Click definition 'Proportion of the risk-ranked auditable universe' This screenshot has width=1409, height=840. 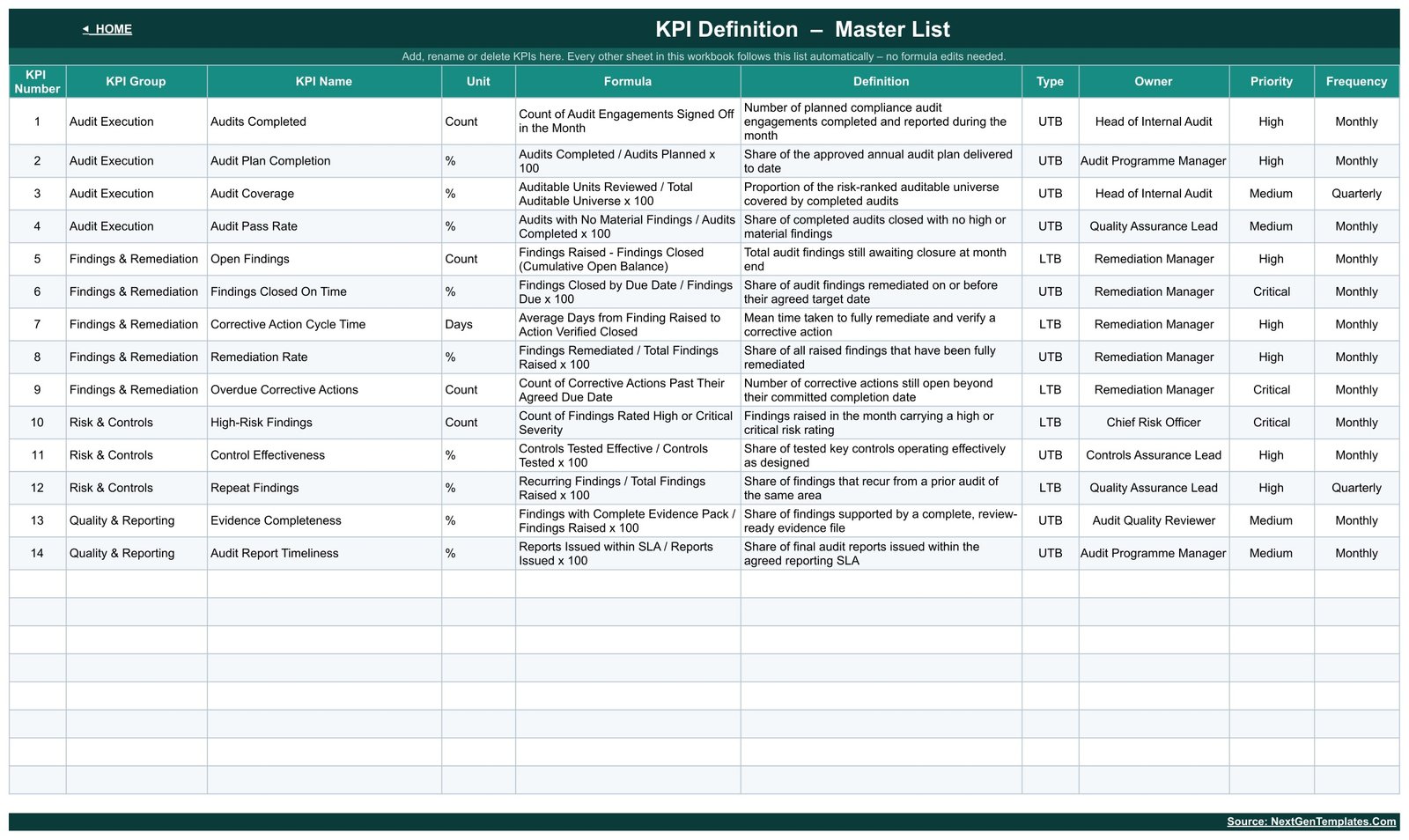(882, 194)
